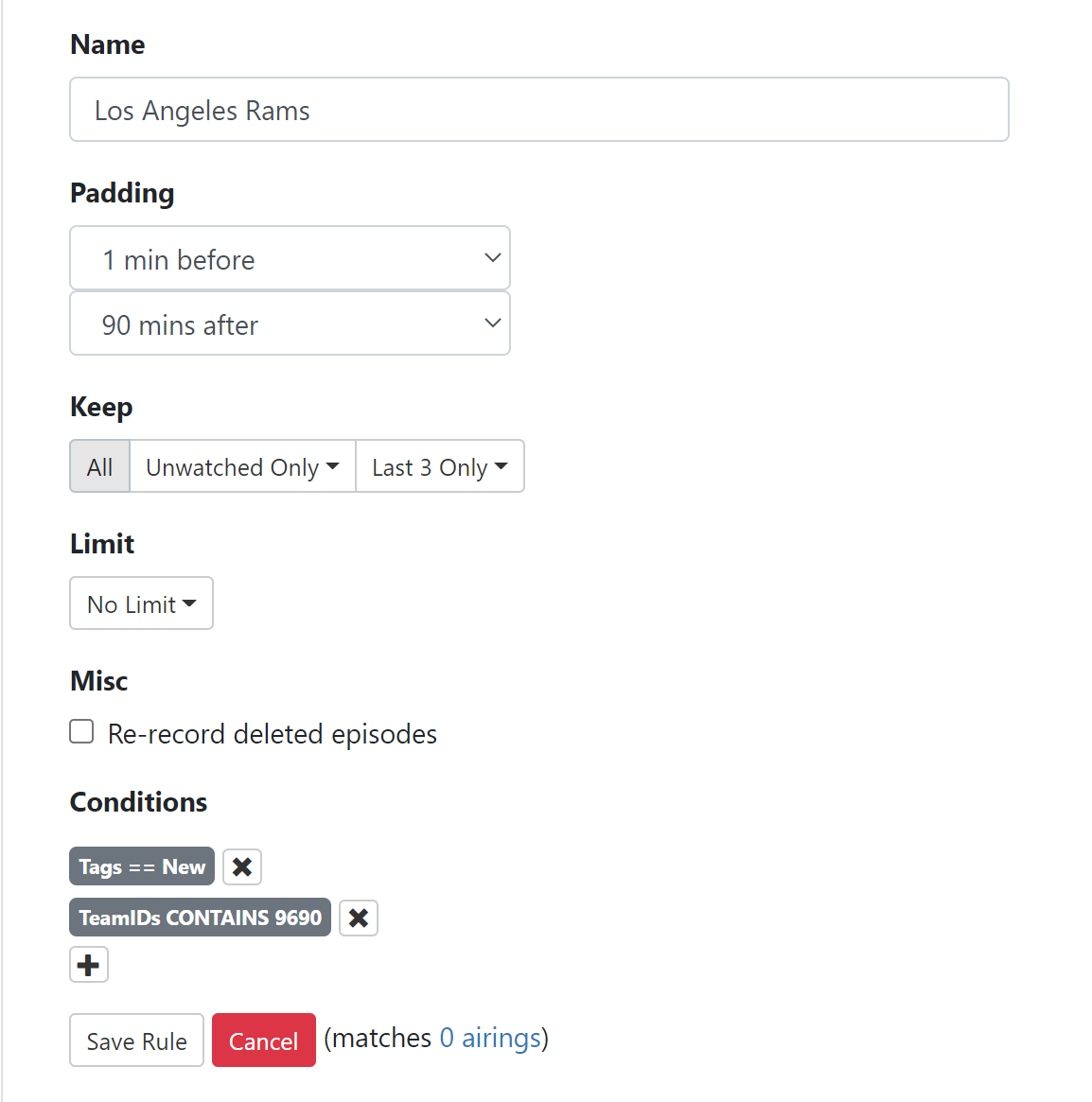Expand the Last 3 Only dropdown
Viewport: 1092px width, 1102px height.
(x=440, y=467)
